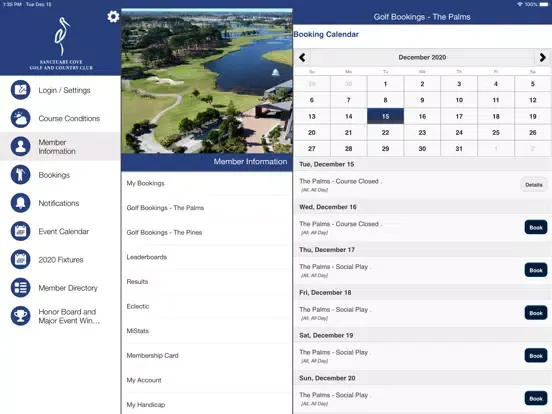Image resolution: width=552 pixels, height=414 pixels.
Task: Book Thu, December 17 Social Play
Action: pos(536,270)
